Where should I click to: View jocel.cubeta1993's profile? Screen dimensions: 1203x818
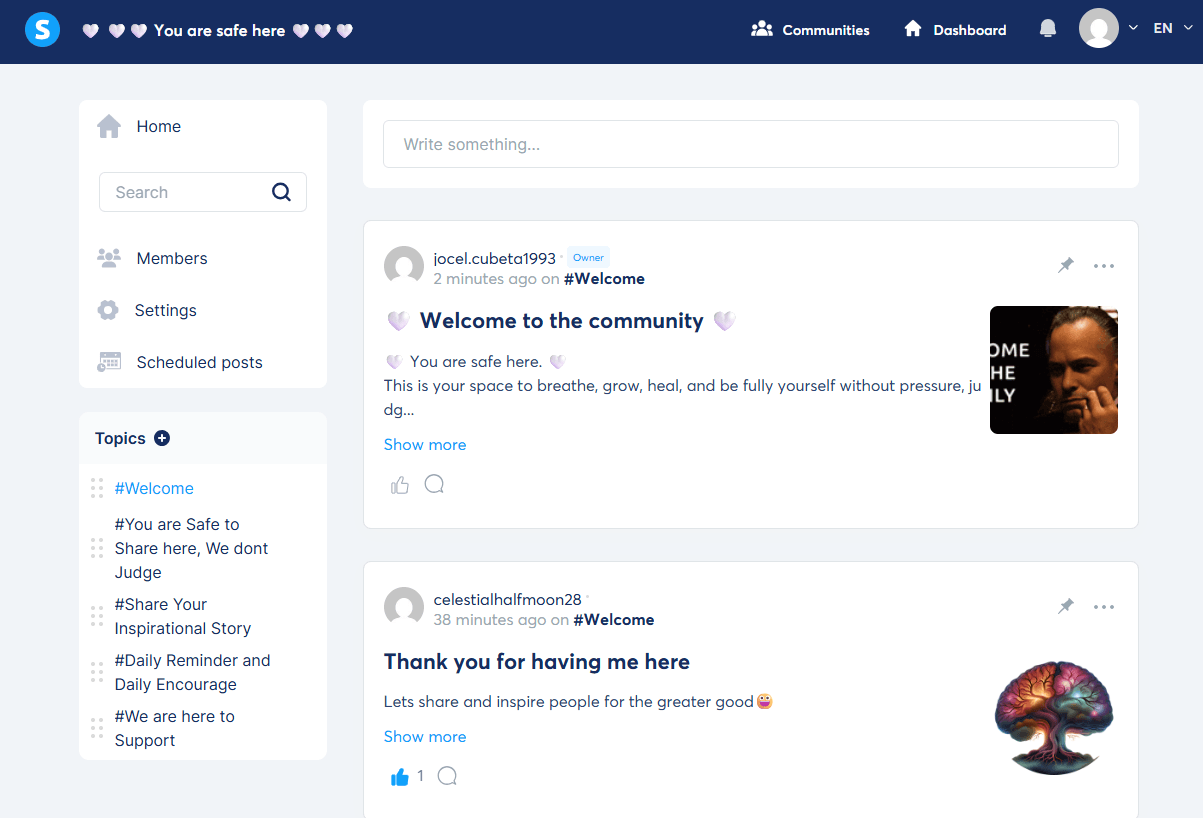point(494,258)
